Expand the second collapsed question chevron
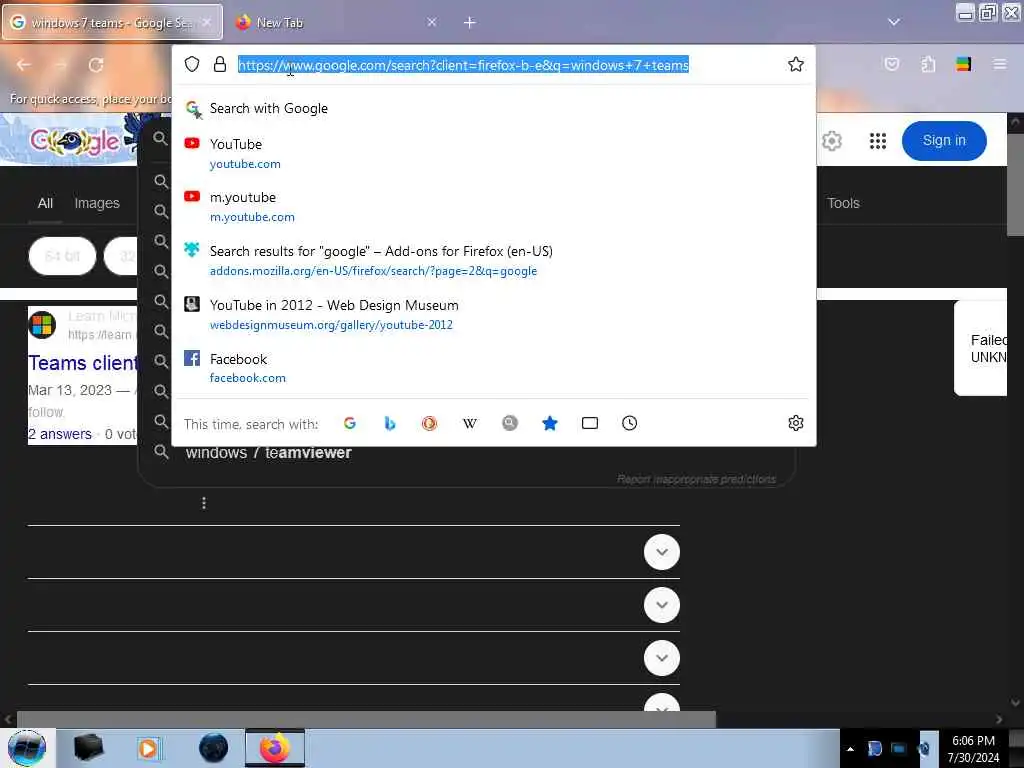This screenshot has width=1024, height=768. tap(662, 605)
